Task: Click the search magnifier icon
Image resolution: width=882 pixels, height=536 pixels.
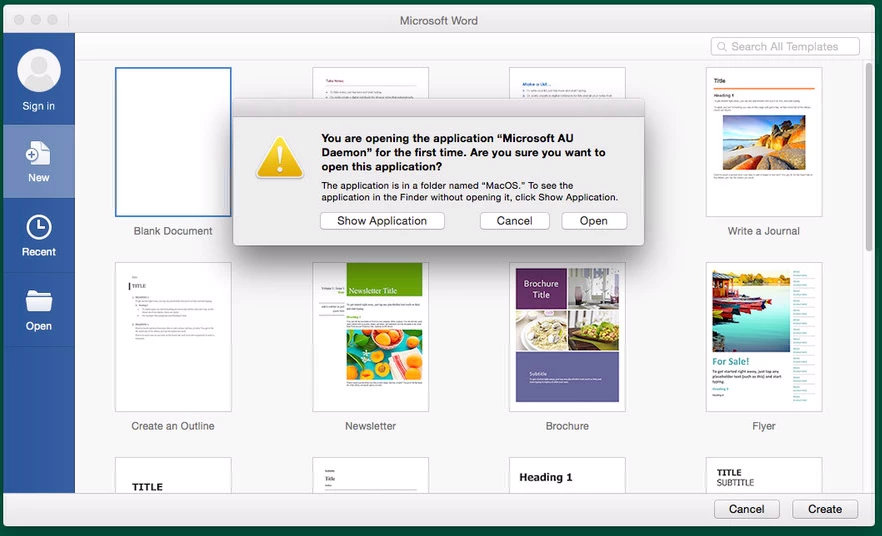Action: pos(722,47)
